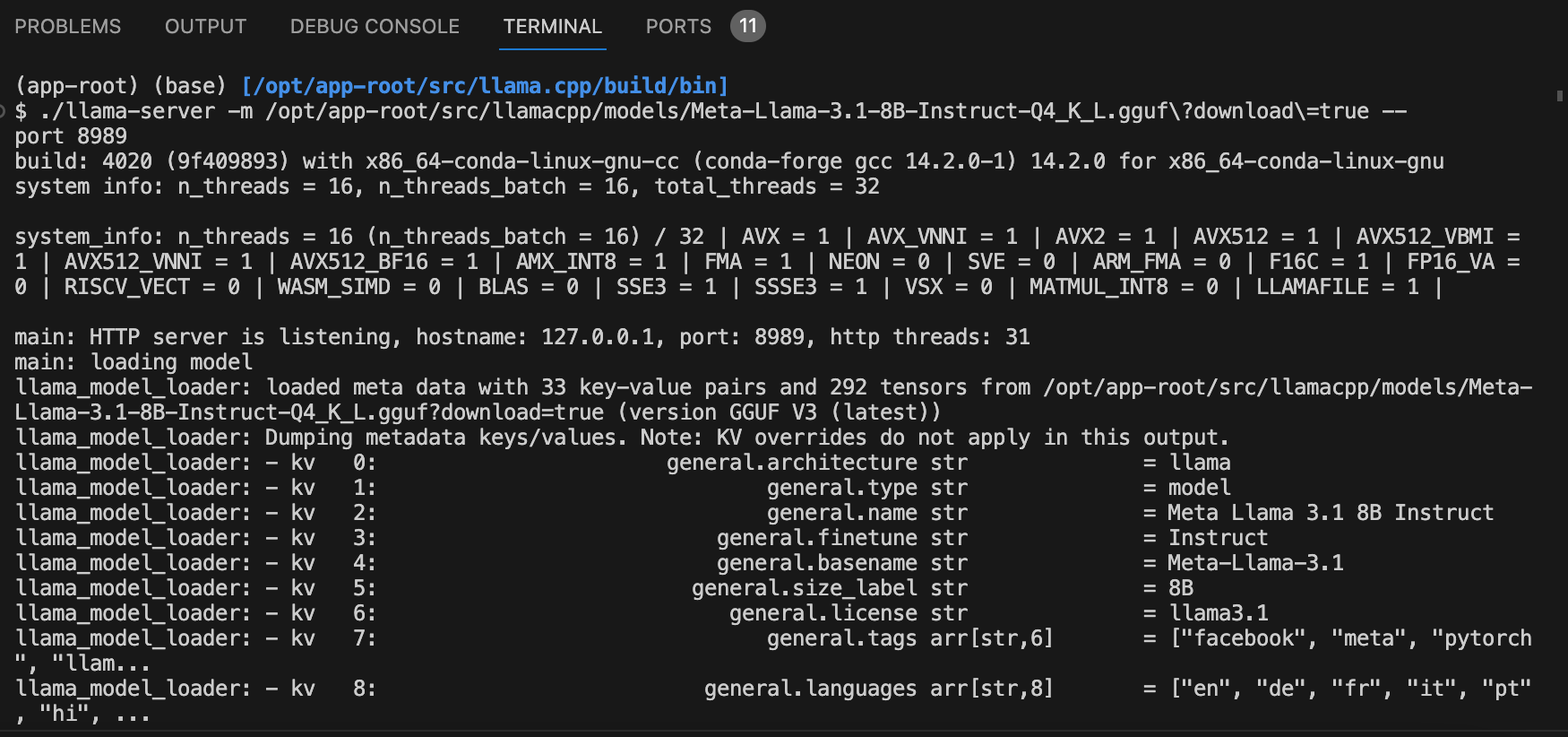The height and width of the screenshot is (737, 1568).
Task: Click the general.size_label key
Action: tap(805, 588)
